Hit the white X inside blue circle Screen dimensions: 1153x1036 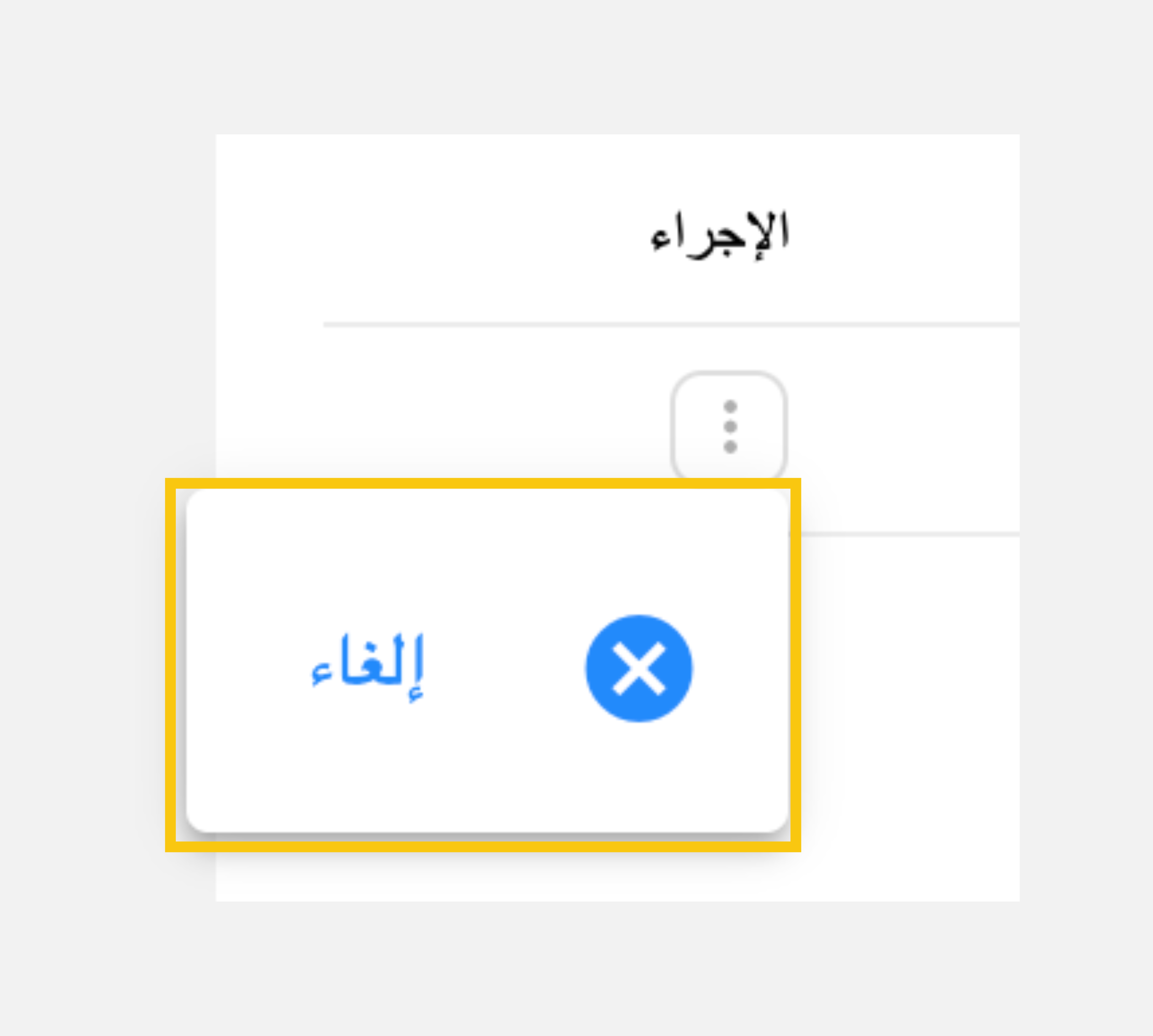[639, 668]
